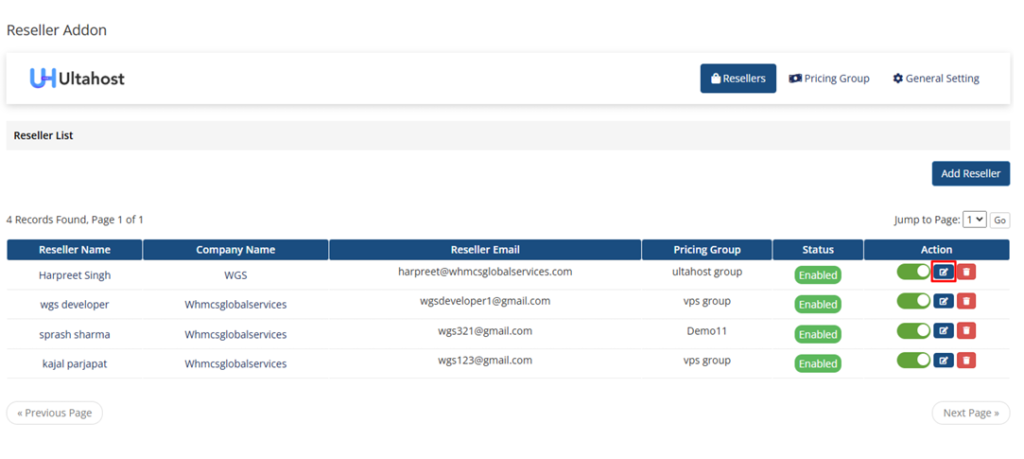Image resolution: width=1024 pixels, height=459 pixels.
Task: Turn off kajal parjapat's toggle switch
Action: click(x=913, y=361)
